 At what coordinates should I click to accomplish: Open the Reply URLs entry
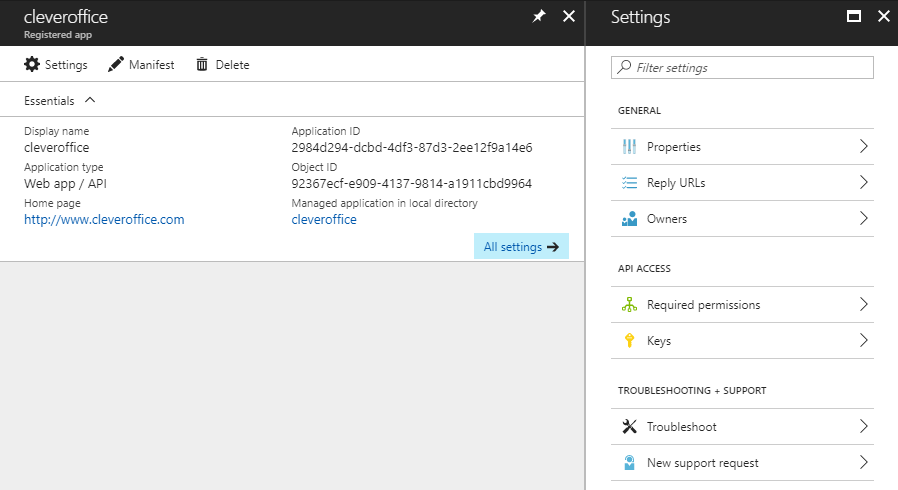742,183
